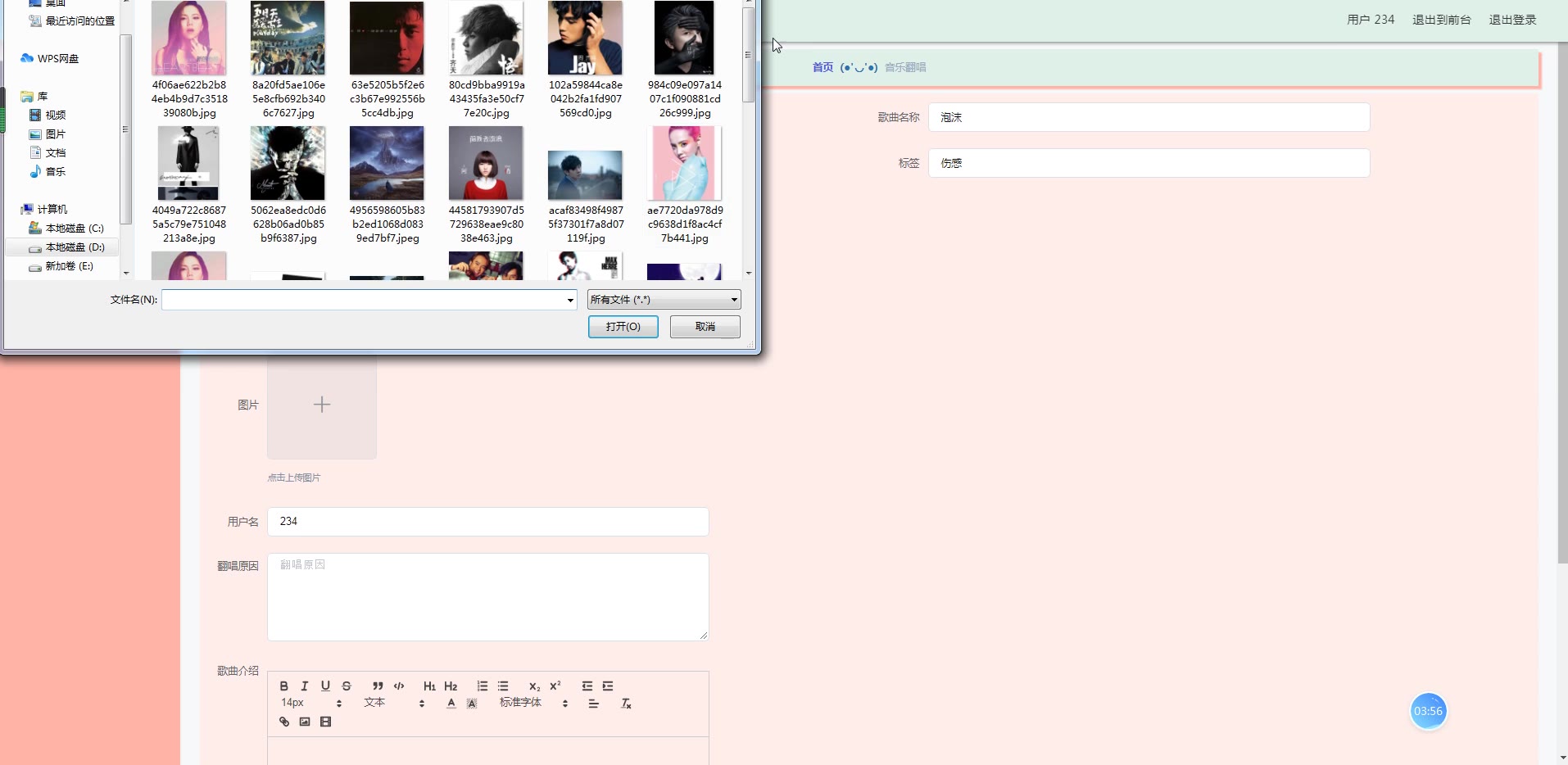This screenshot has height=765, width=1568.
Task: Click the plus image upload box
Action: tap(322, 405)
